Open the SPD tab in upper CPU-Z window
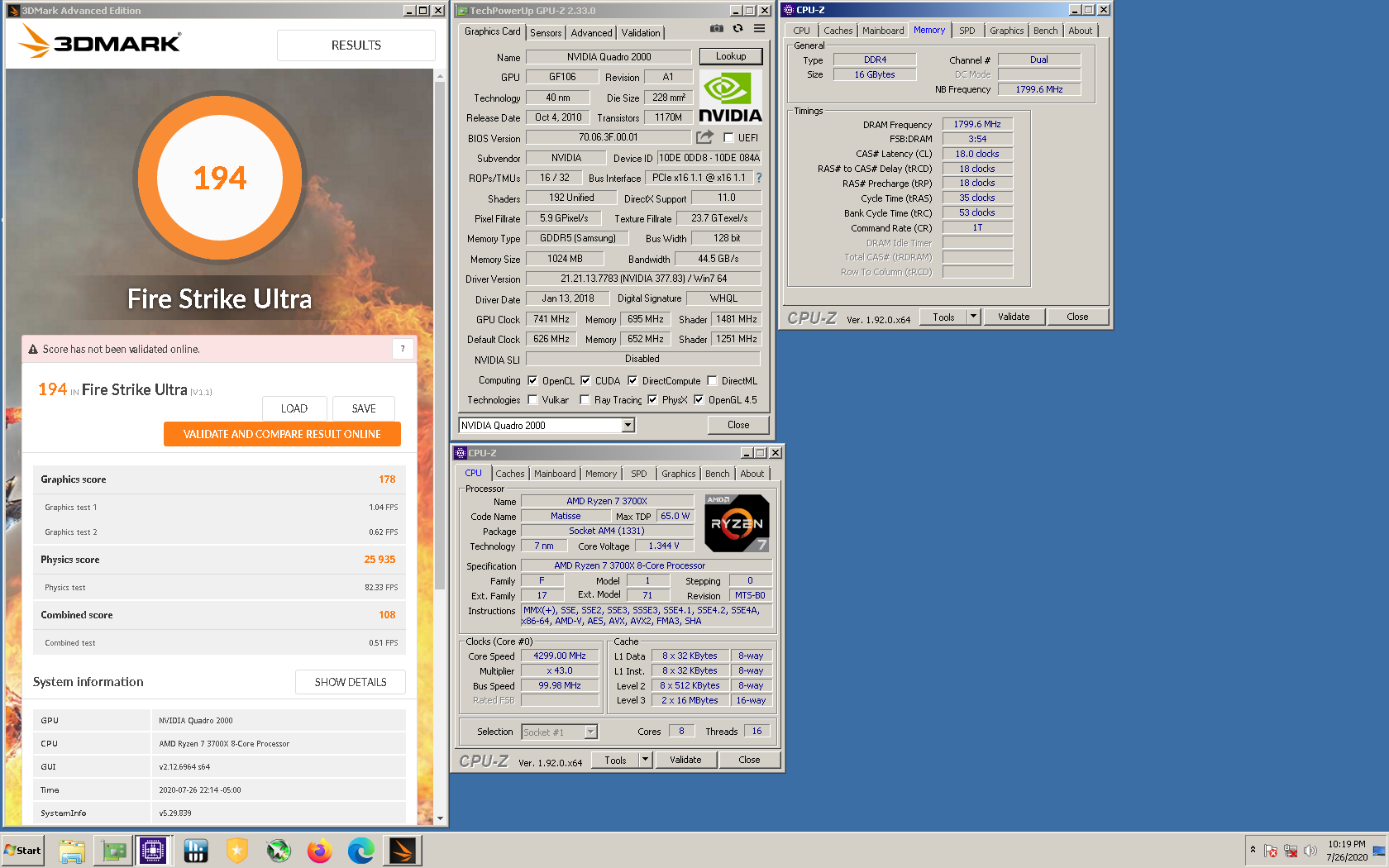This screenshot has height=868, width=1389. (x=967, y=31)
